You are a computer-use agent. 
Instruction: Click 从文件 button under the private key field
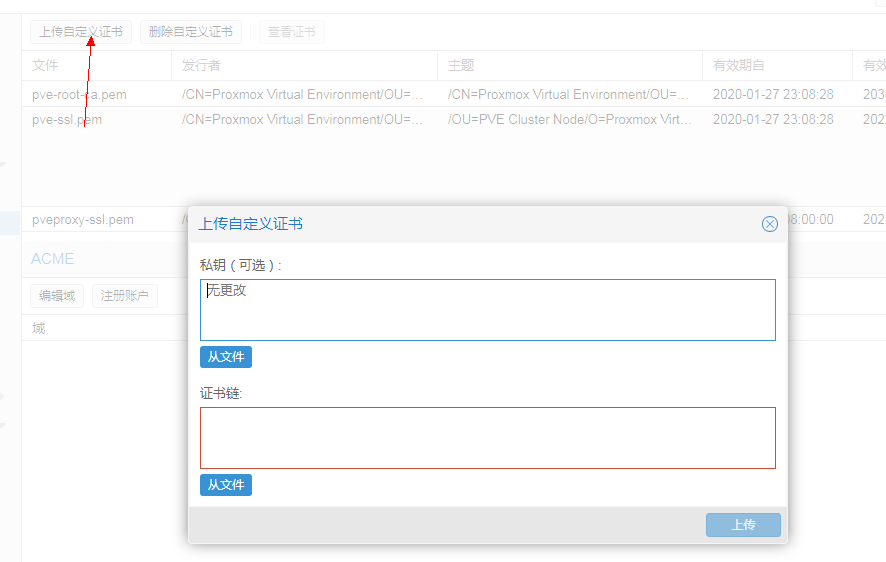tap(225, 357)
